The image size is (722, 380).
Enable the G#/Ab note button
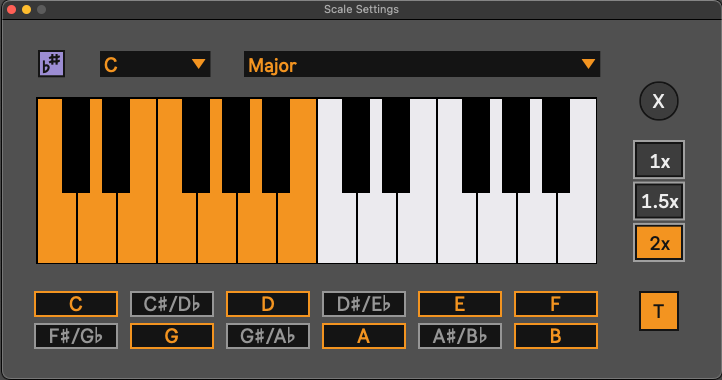pyautogui.click(x=268, y=336)
